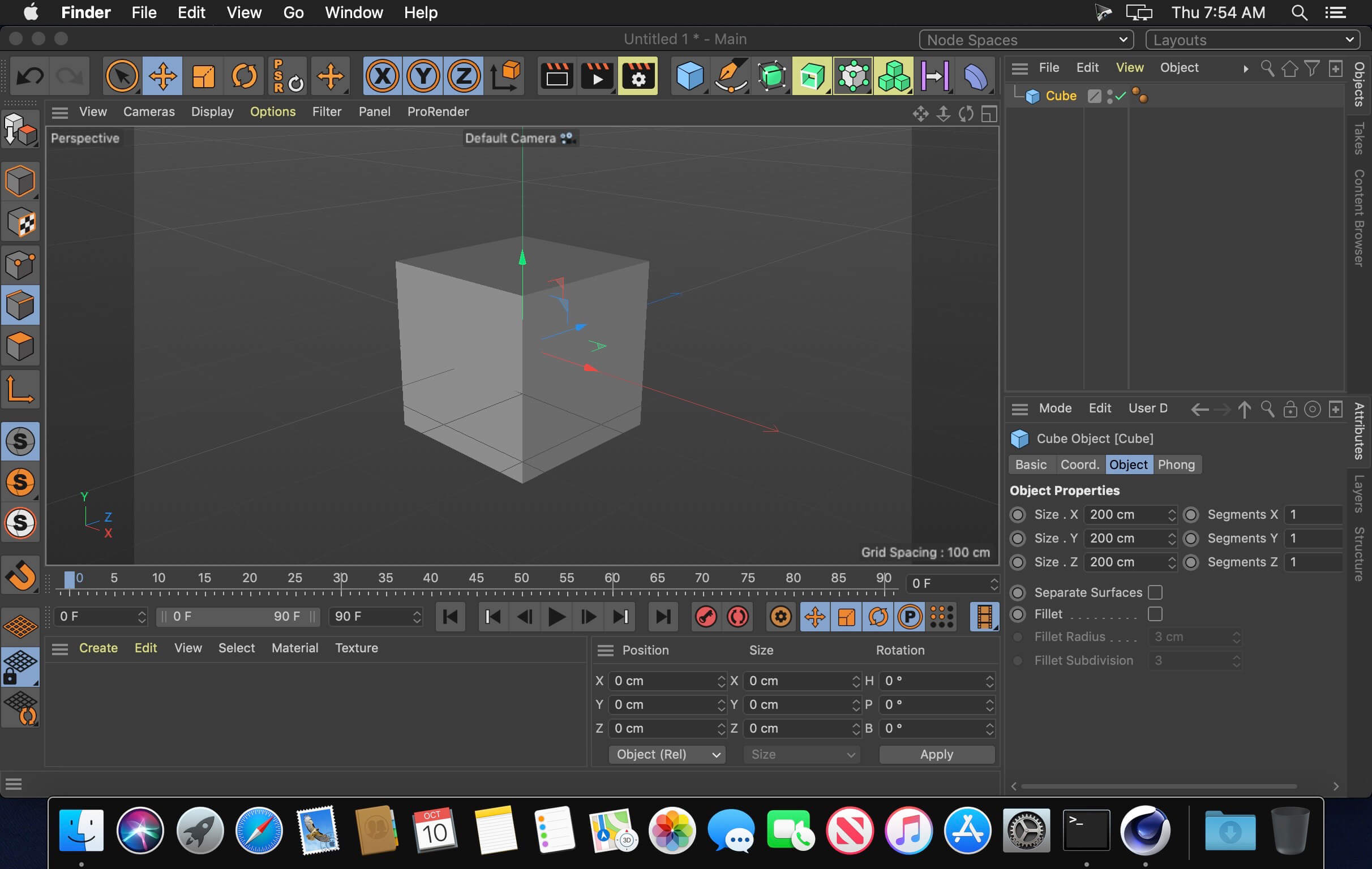The width and height of the screenshot is (1372, 869).
Task: Select the Spline Pen tool icon
Action: [x=731, y=76]
